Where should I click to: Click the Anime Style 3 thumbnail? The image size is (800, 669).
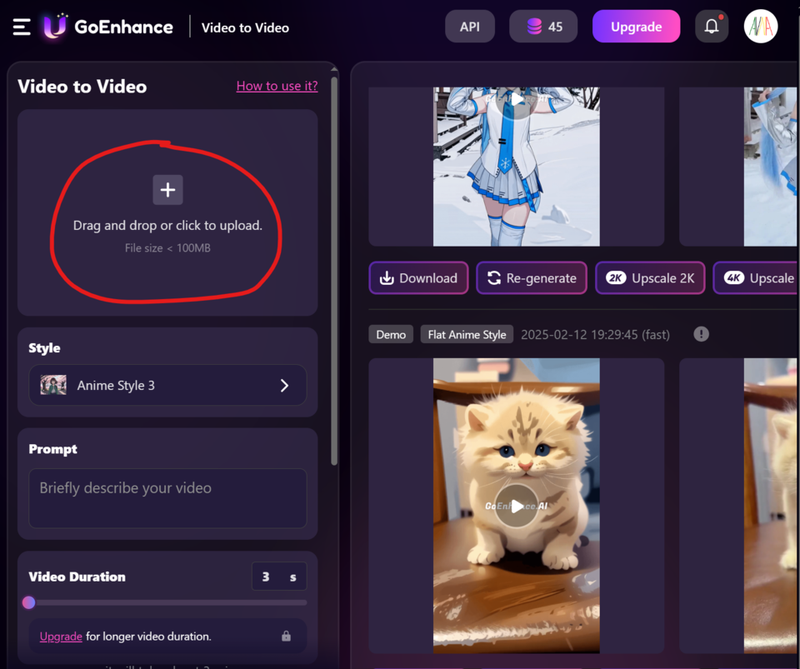pos(54,385)
